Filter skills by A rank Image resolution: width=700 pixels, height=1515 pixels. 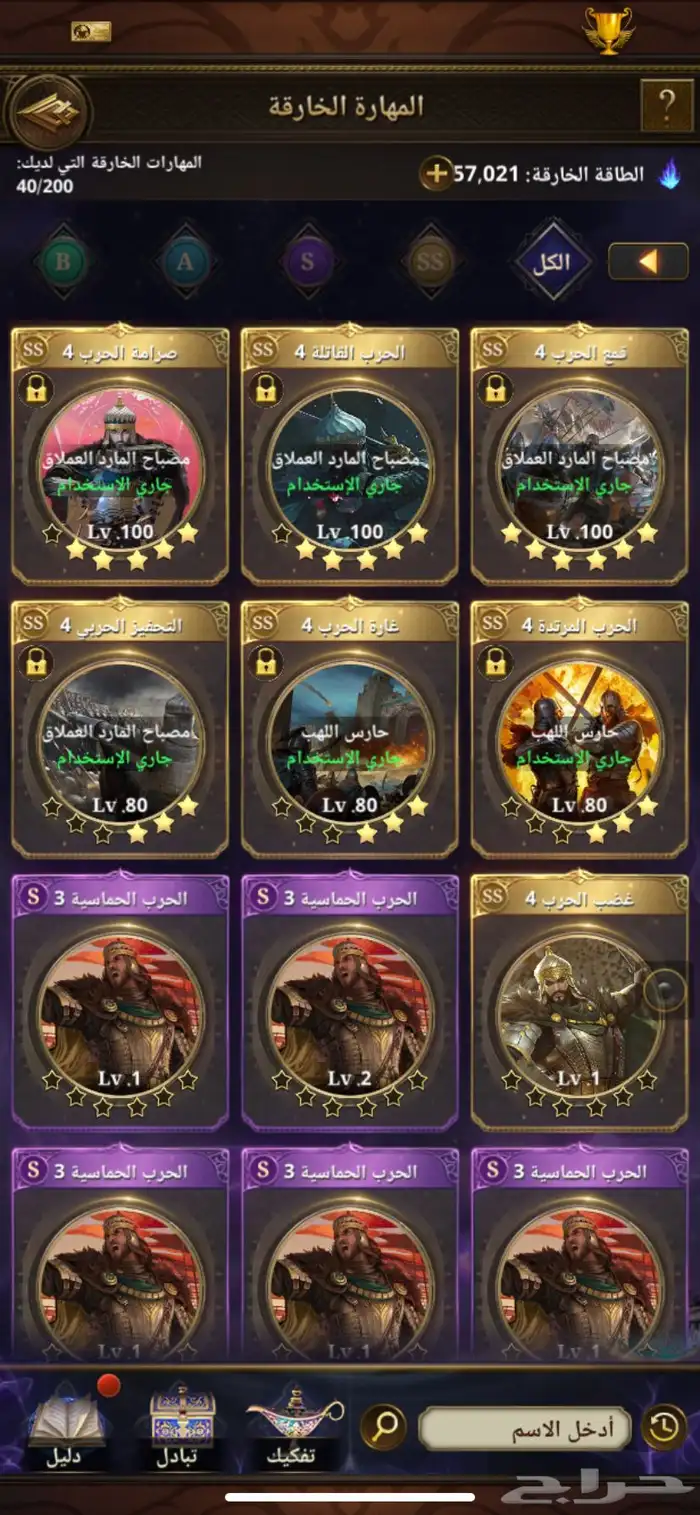tap(186, 262)
